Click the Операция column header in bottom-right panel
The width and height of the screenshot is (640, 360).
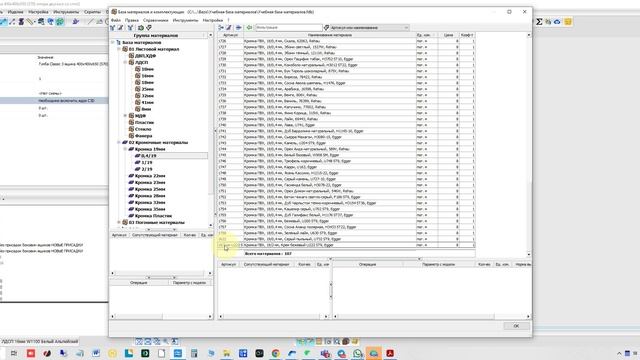(367, 264)
